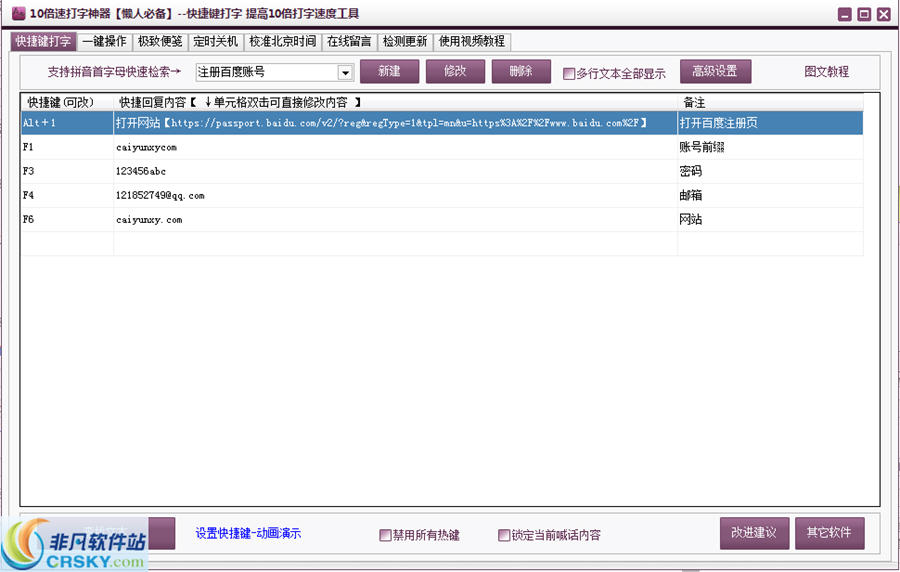Click the 备注 column header
Screen dimensions: 900x572
pos(770,102)
